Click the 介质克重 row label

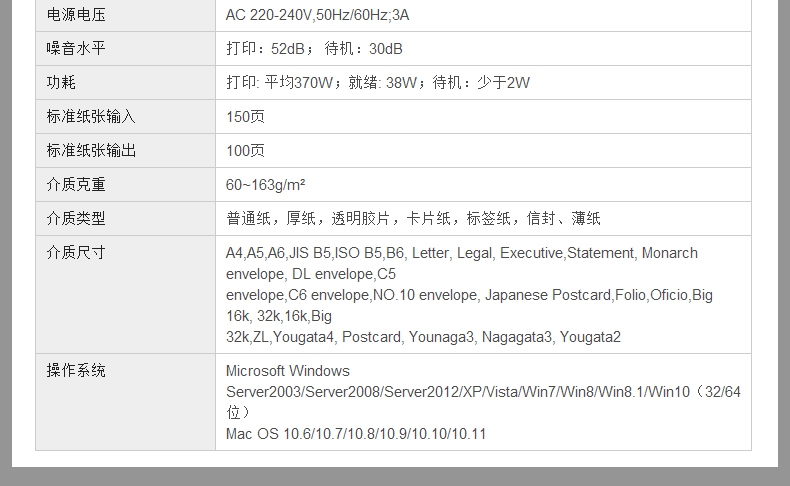[x=76, y=184]
